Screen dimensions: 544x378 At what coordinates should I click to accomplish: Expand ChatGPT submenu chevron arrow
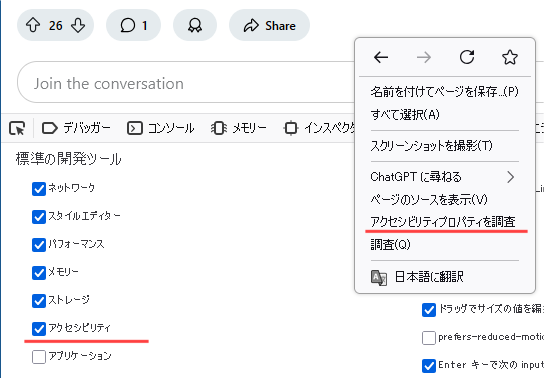pos(510,177)
